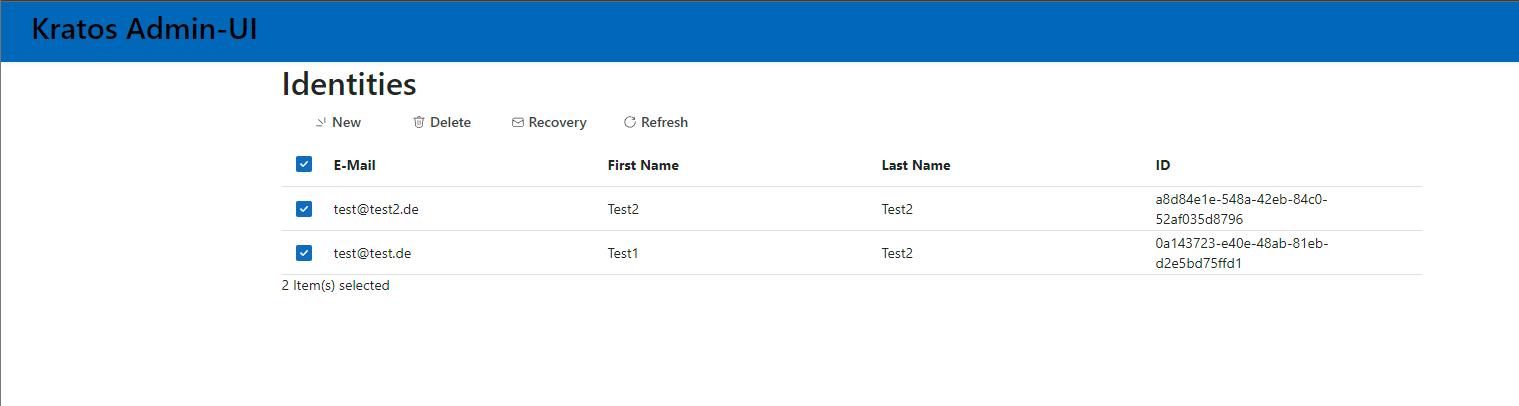Sort by First Name column header
This screenshot has width=1519, height=406.
pos(643,165)
